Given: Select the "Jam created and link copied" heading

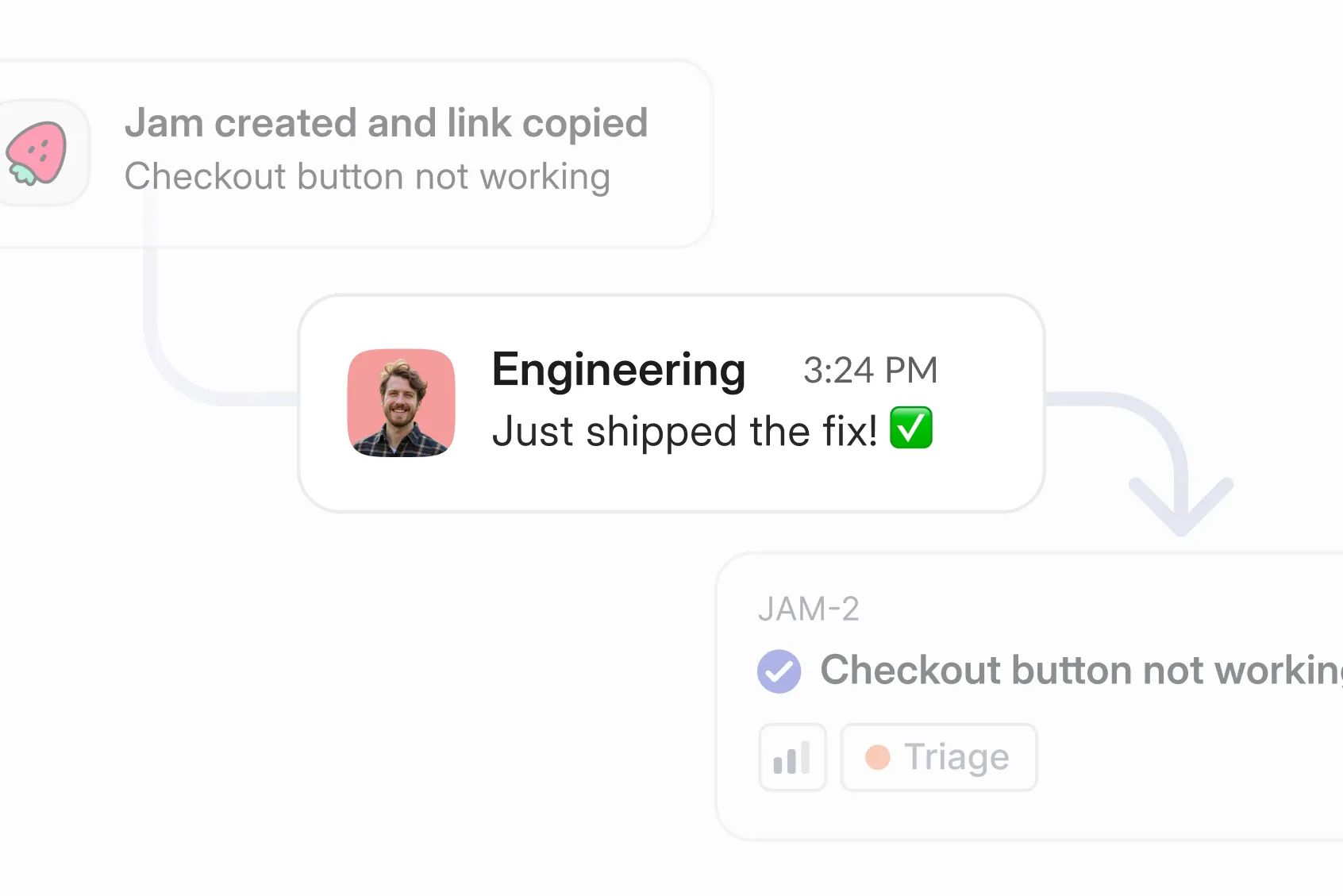Looking at the screenshot, I should pos(386,124).
